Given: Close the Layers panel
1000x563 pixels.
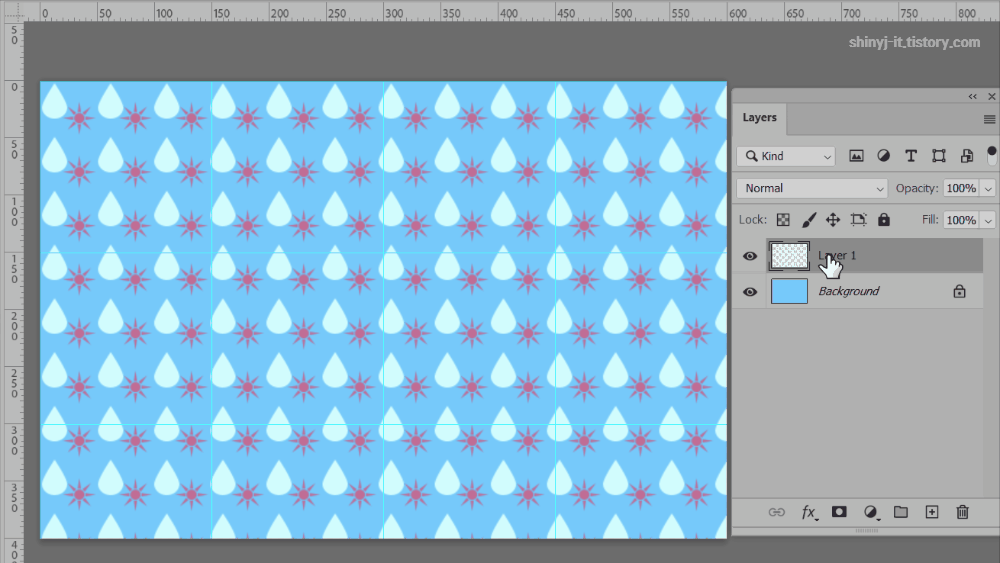Looking at the screenshot, I should 992,96.
